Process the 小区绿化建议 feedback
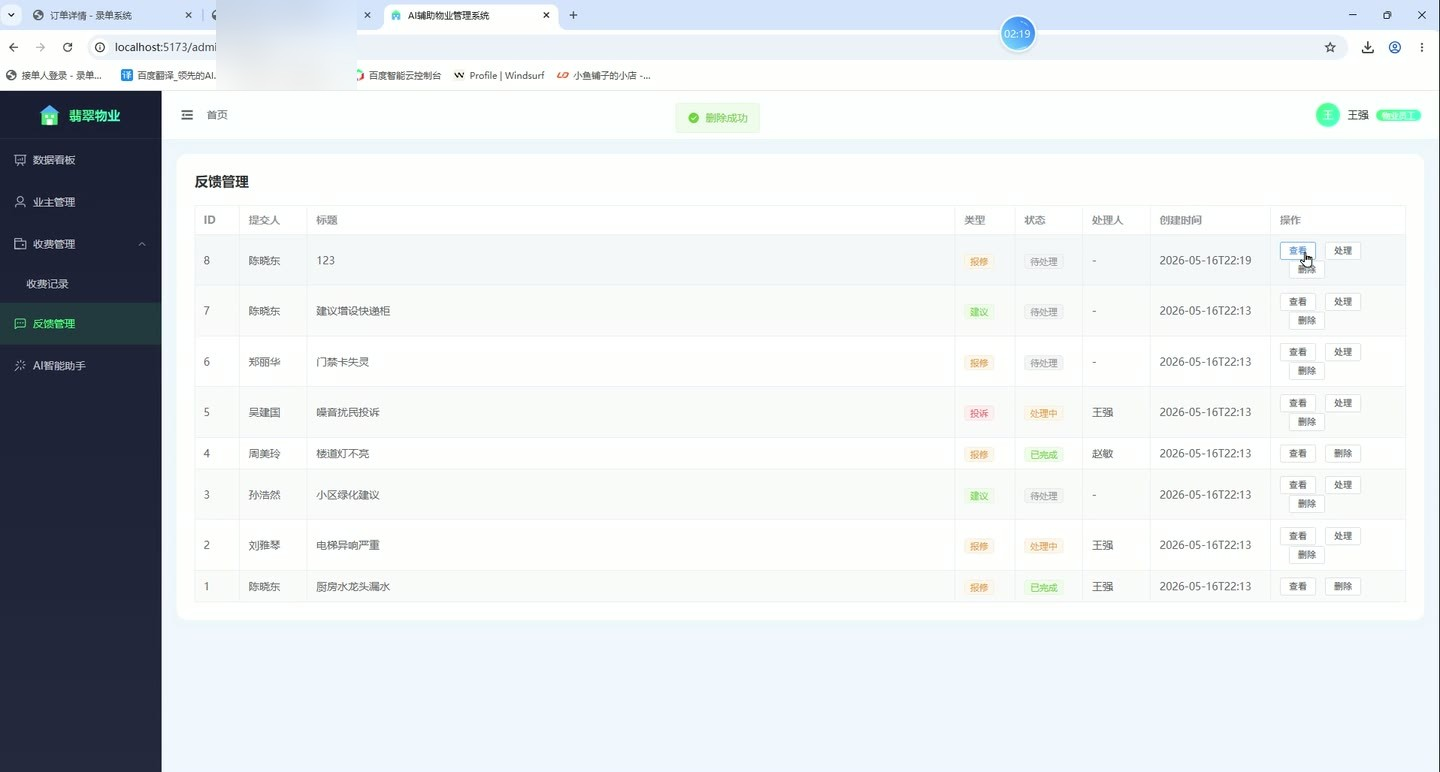 pos(1343,485)
